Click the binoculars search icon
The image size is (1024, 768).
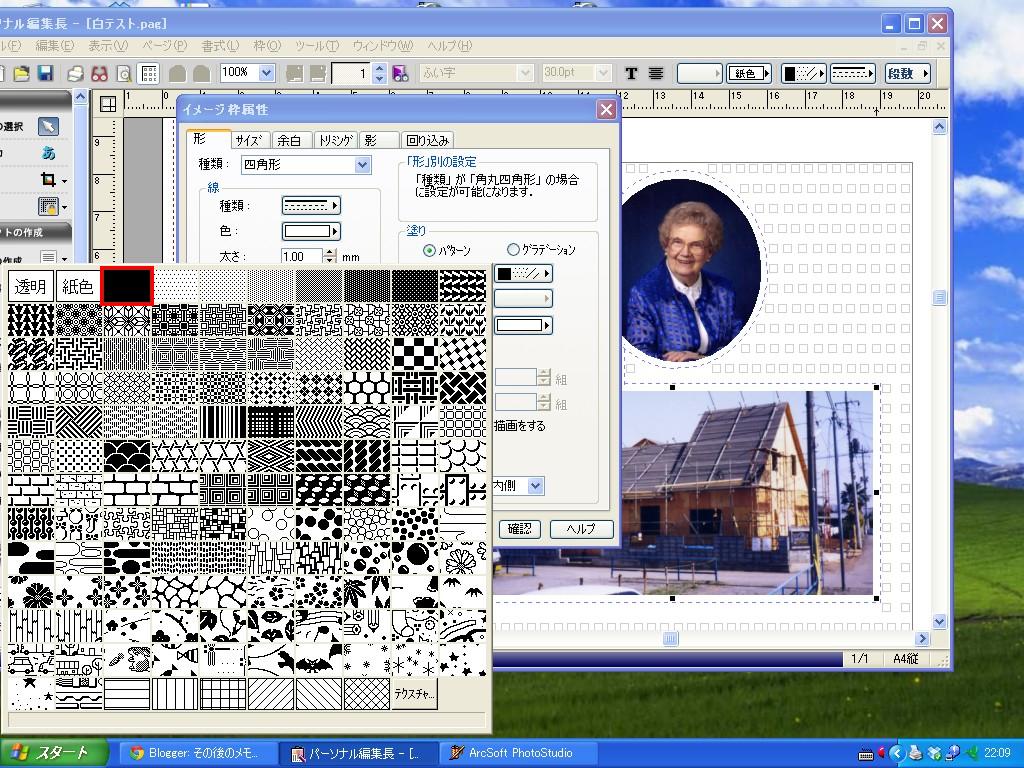(x=99, y=73)
